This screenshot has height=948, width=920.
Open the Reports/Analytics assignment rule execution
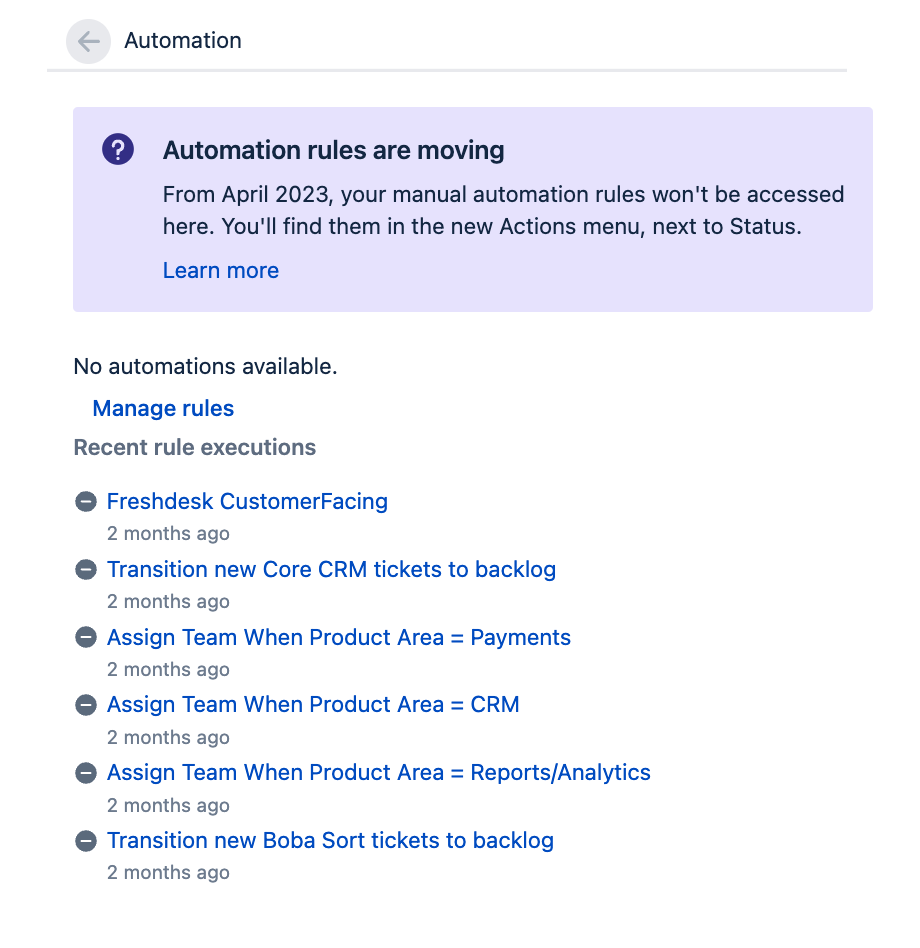(x=378, y=772)
